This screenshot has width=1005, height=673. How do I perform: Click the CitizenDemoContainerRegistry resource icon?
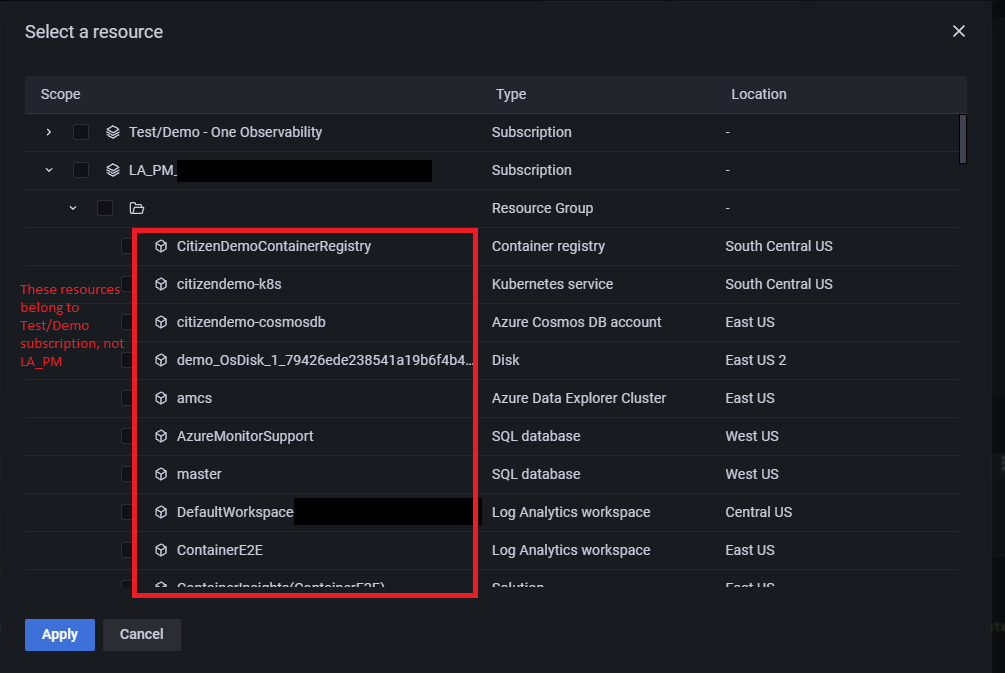[161, 245]
